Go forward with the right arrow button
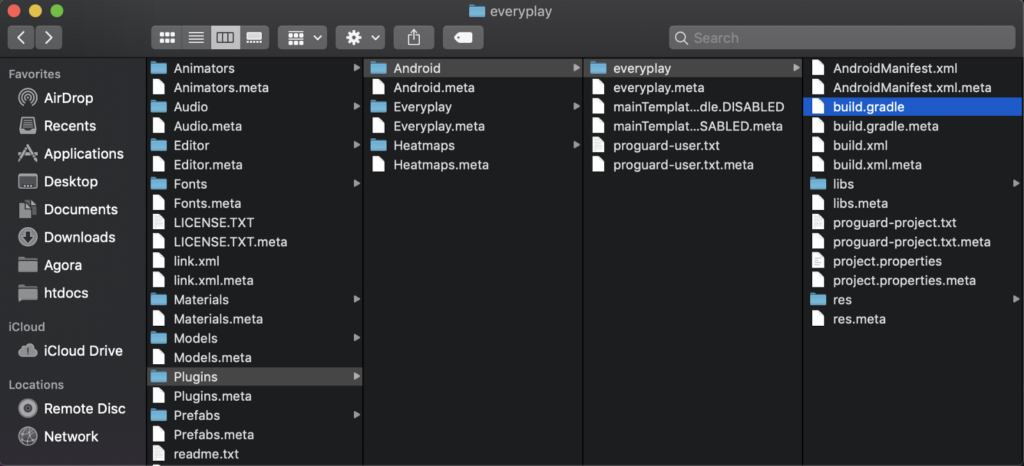Image resolution: width=1024 pixels, height=466 pixels. point(49,38)
